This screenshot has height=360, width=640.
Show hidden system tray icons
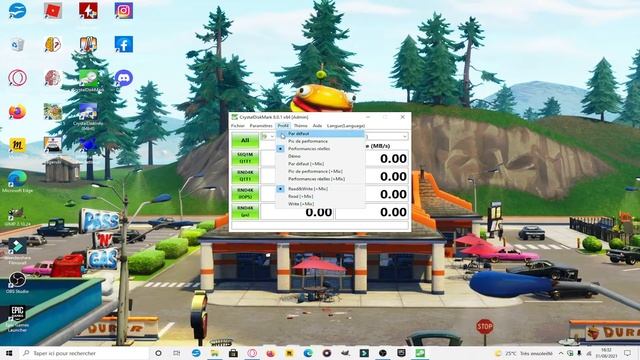(561, 353)
